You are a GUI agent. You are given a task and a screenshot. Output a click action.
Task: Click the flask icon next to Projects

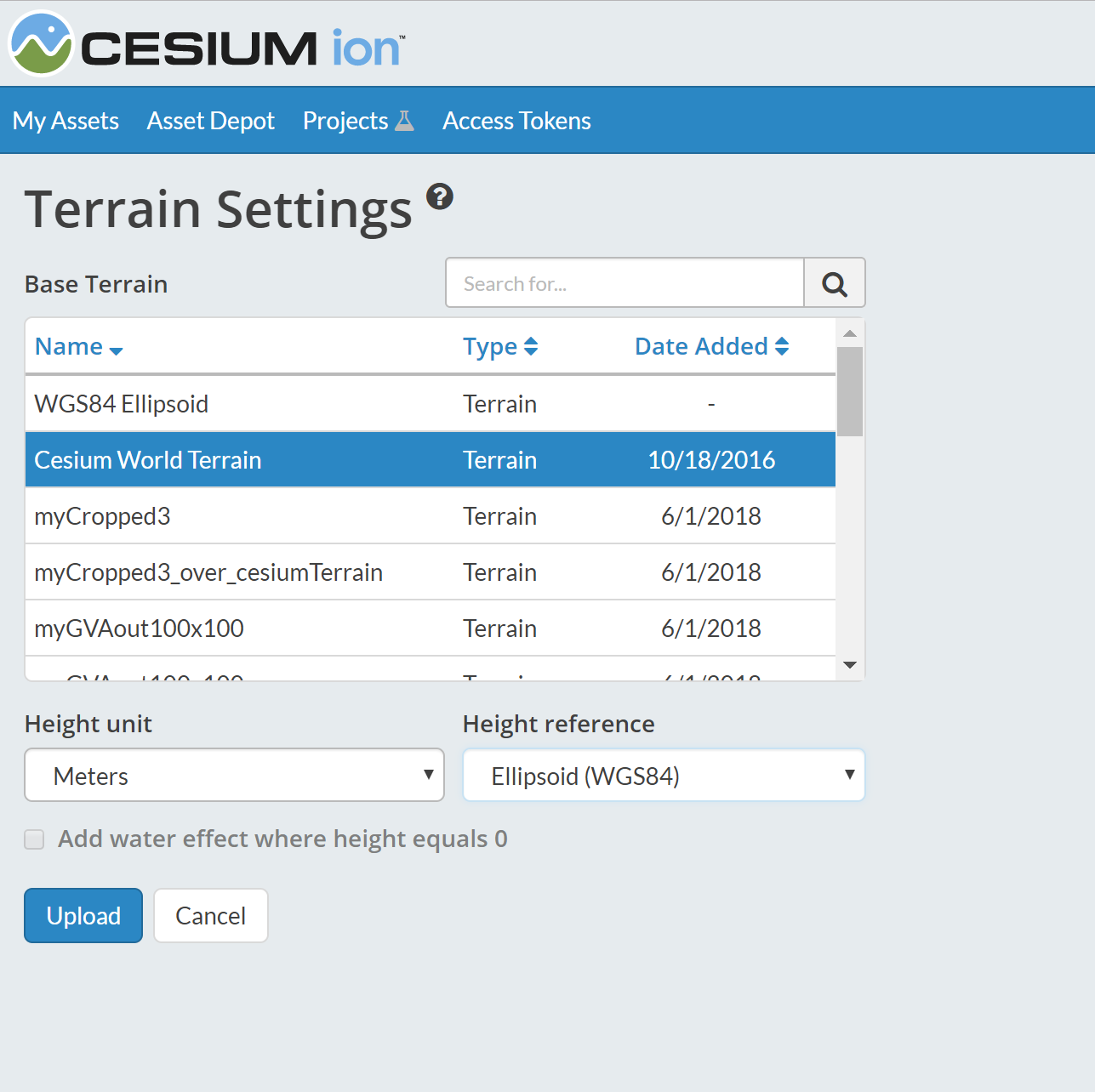point(406,120)
